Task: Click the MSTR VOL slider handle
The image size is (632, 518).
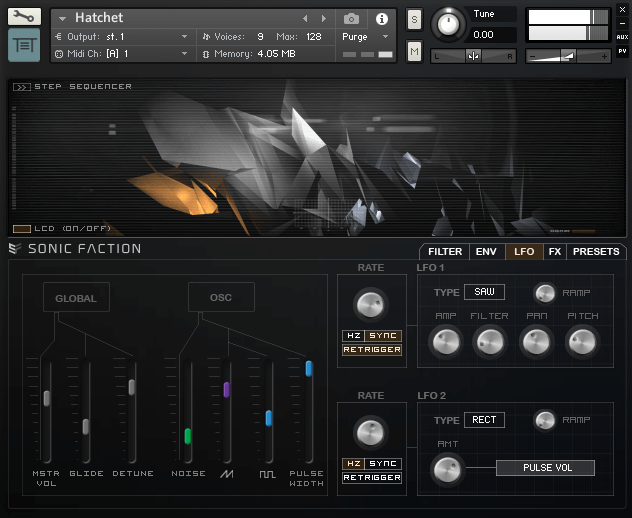Action: tap(47, 398)
